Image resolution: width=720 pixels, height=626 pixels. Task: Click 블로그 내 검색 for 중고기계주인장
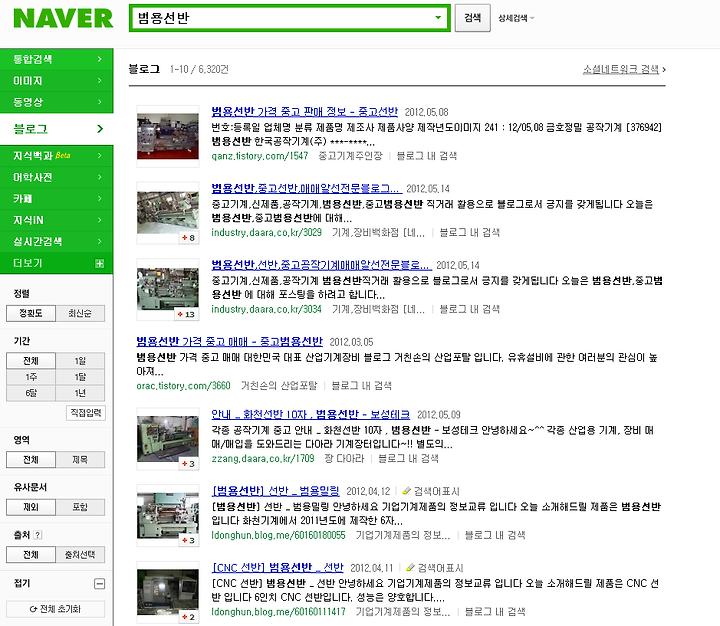[427, 156]
